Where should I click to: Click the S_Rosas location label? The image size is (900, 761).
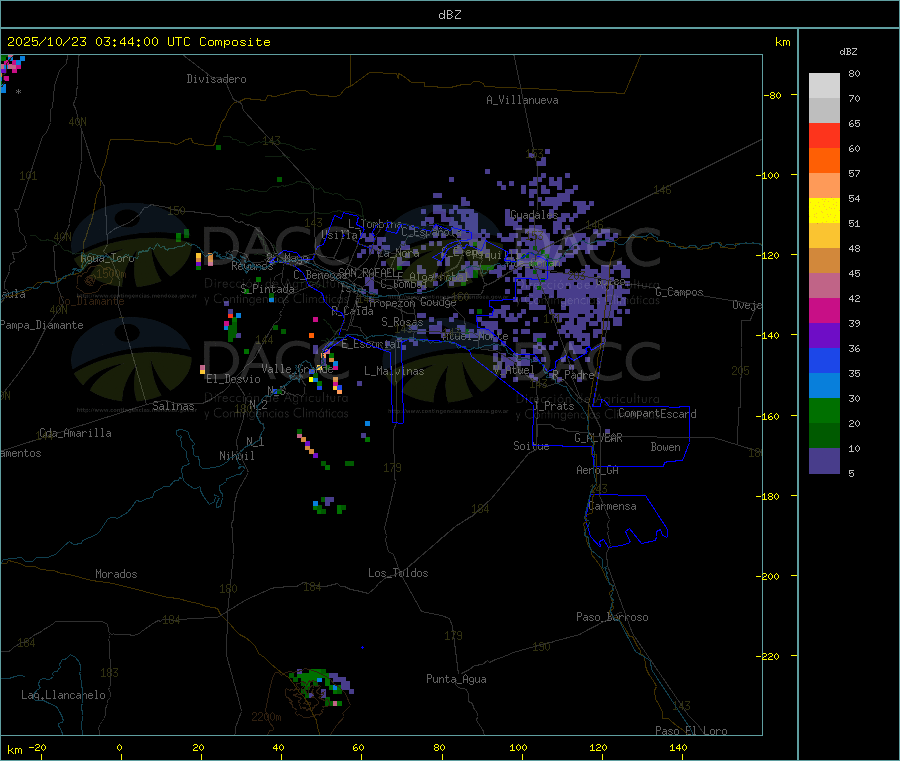coord(402,322)
